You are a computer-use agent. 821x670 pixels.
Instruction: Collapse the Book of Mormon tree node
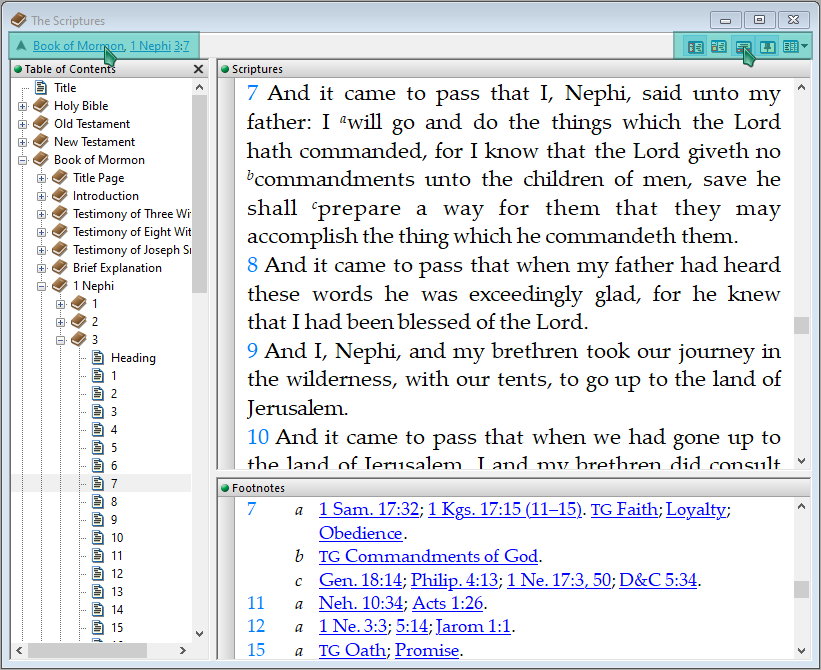tap(22, 160)
